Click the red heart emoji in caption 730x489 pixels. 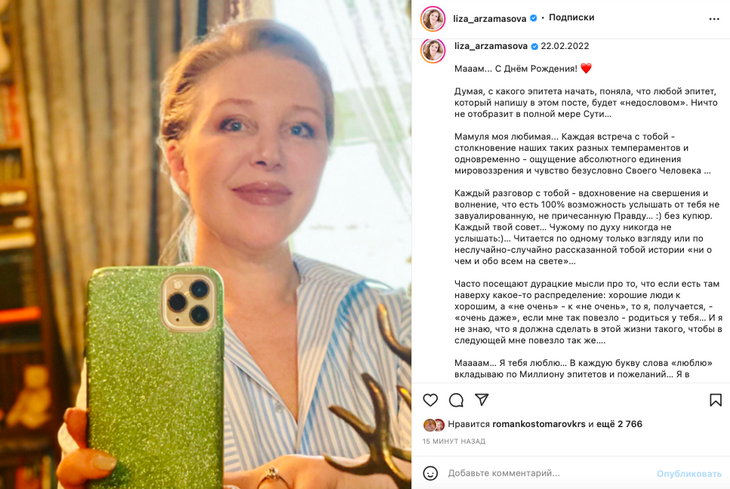586,68
